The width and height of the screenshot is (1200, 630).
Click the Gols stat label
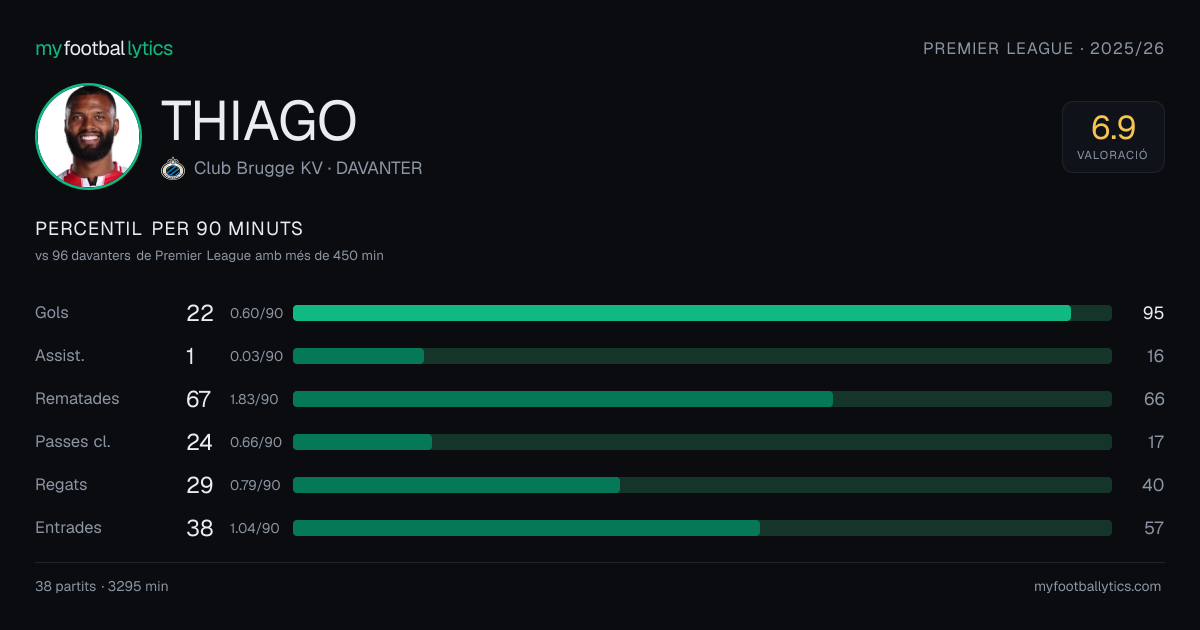click(52, 313)
